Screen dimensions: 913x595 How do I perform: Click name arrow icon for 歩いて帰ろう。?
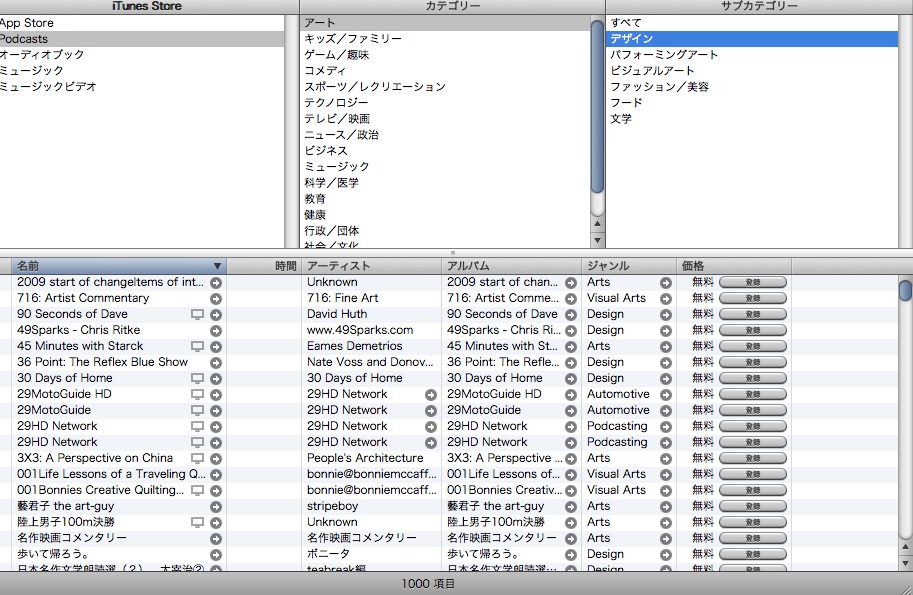click(216, 555)
